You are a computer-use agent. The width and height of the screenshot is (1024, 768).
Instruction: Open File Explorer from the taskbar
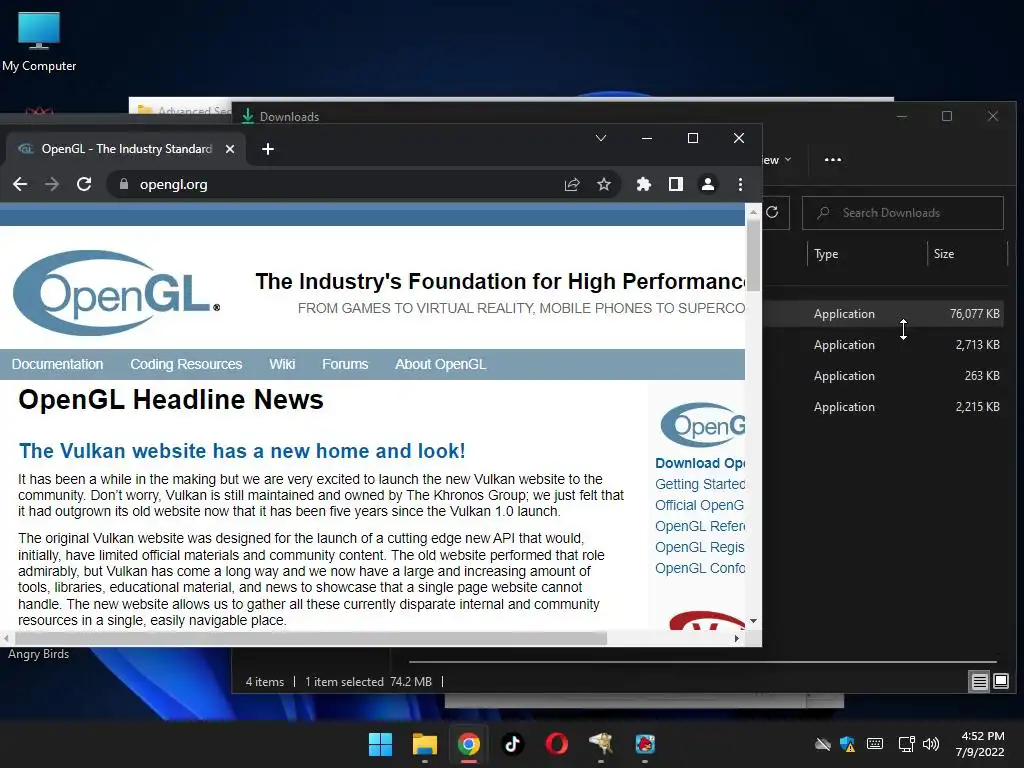424,744
